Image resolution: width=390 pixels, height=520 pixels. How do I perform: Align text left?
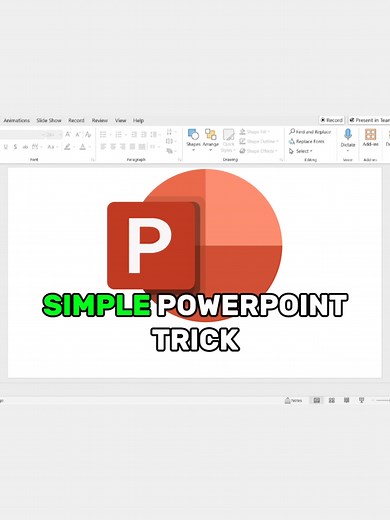[x=103, y=147]
